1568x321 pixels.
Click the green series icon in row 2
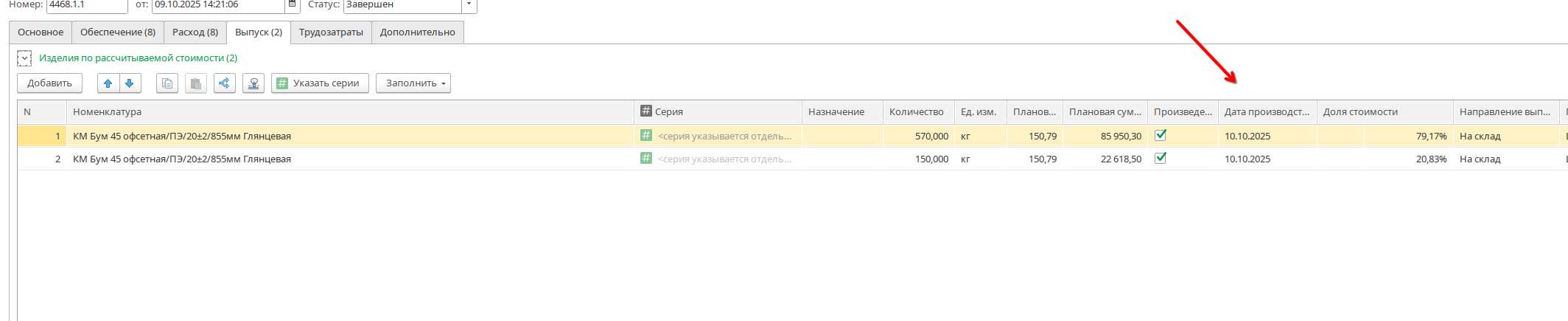pyautogui.click(x=646, y=158)
